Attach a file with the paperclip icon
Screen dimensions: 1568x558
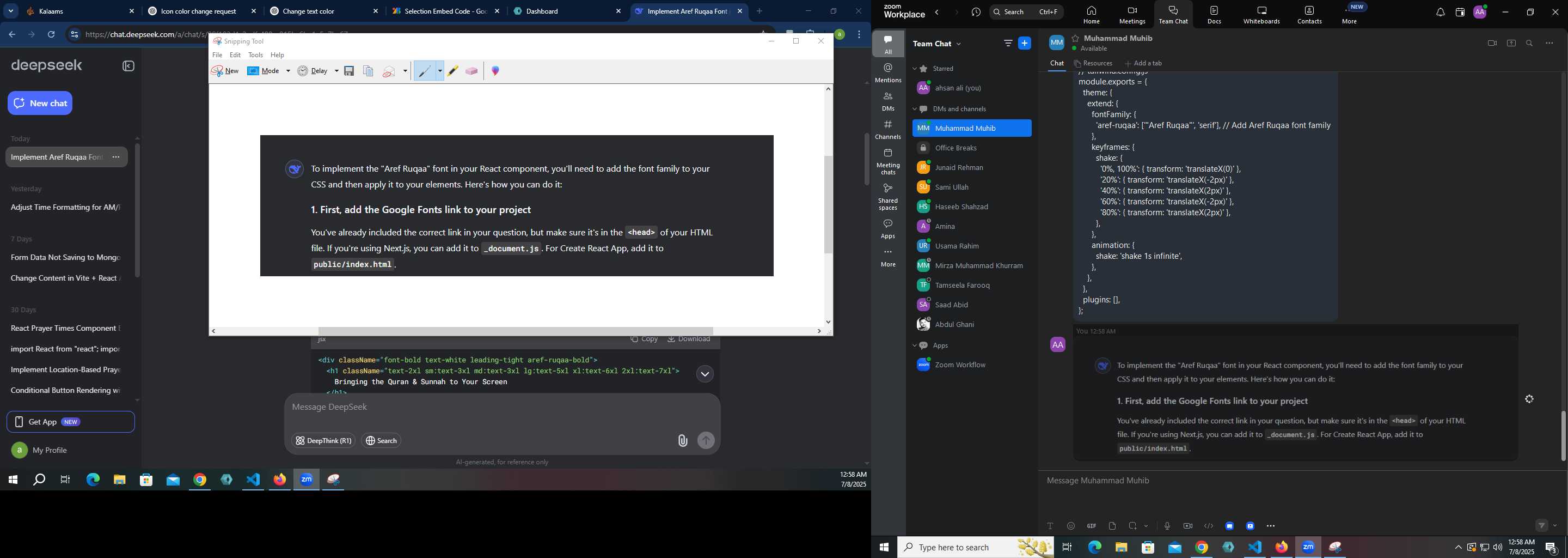click(682, 440)
